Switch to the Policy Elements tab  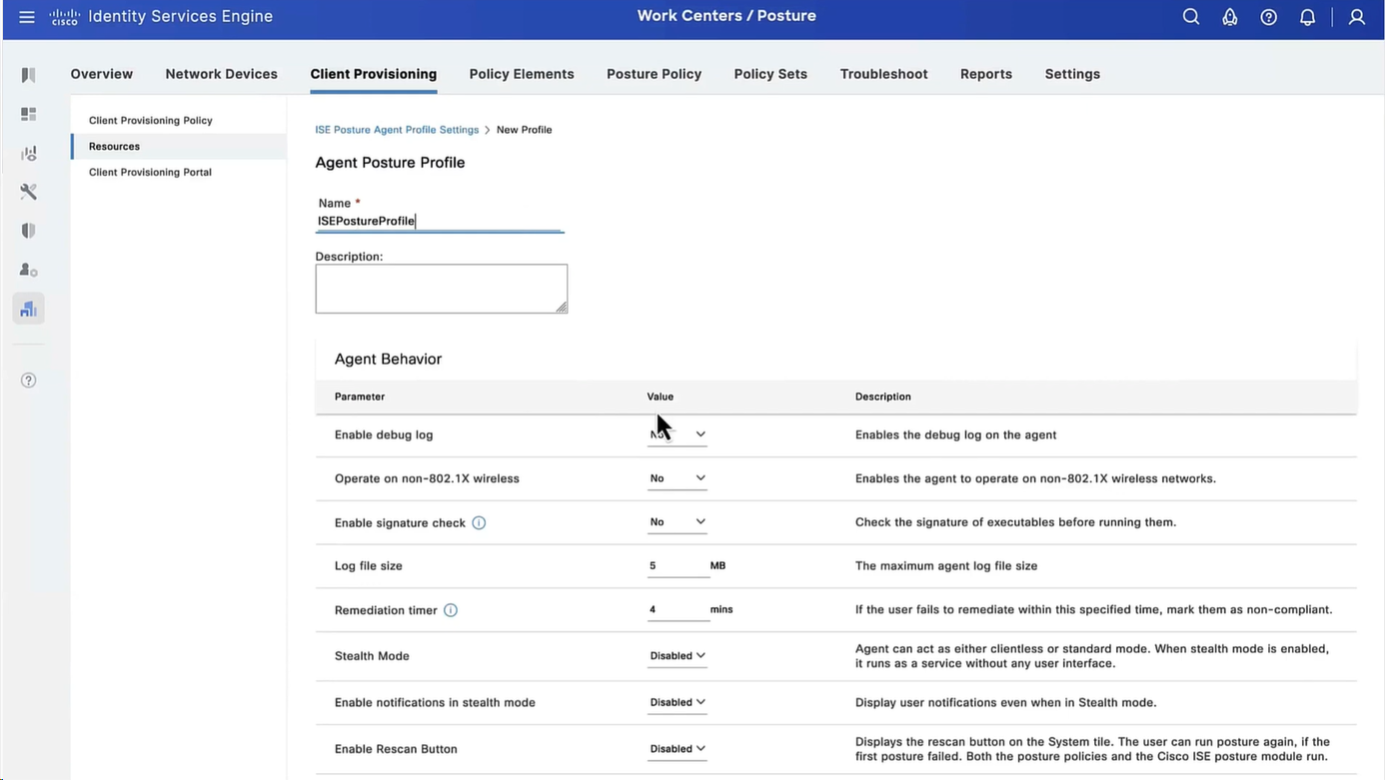click(x=521, y=74)
